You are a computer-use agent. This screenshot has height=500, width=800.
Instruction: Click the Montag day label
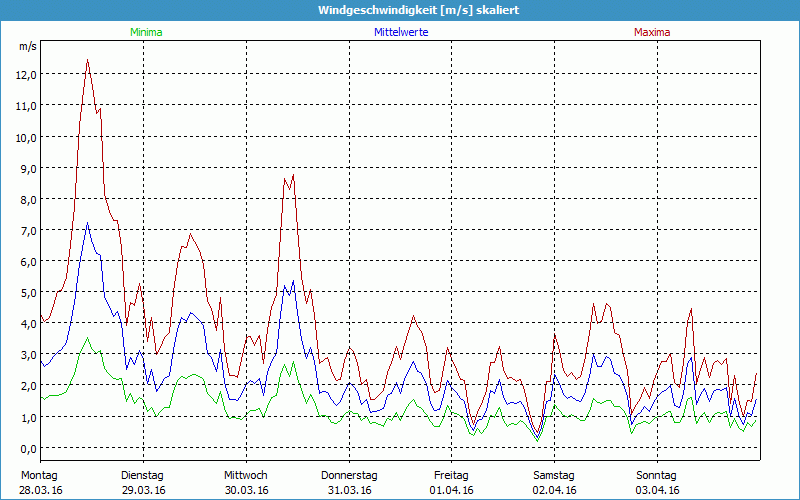(x=39, y=476)
